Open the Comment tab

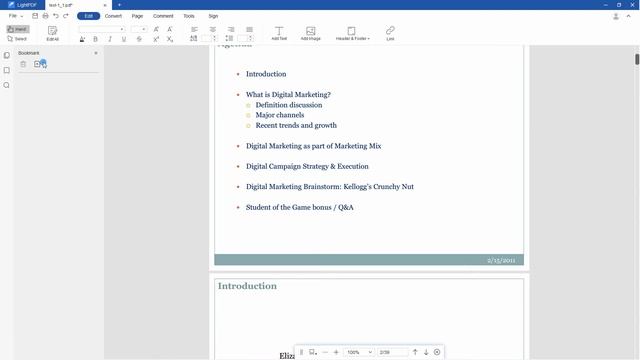[163, 16]
